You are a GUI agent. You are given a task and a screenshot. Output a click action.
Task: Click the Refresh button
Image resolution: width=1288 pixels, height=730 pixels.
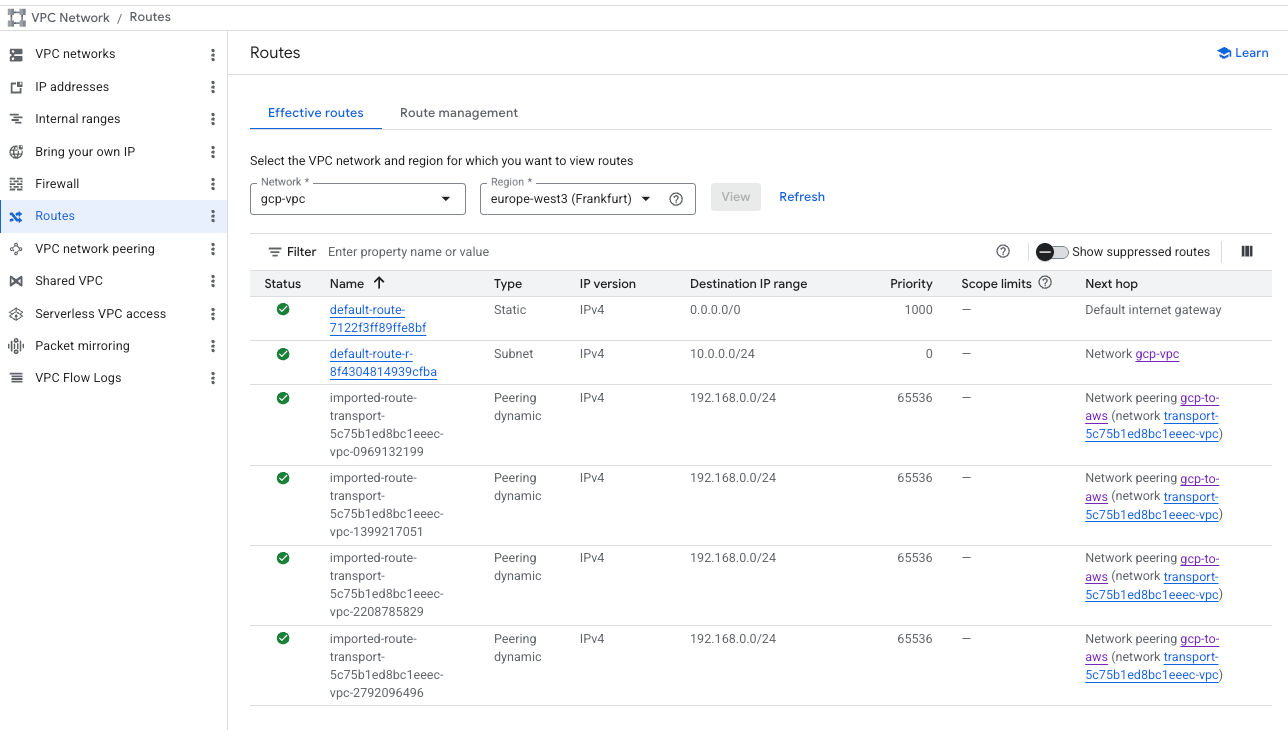pos(801,197)
